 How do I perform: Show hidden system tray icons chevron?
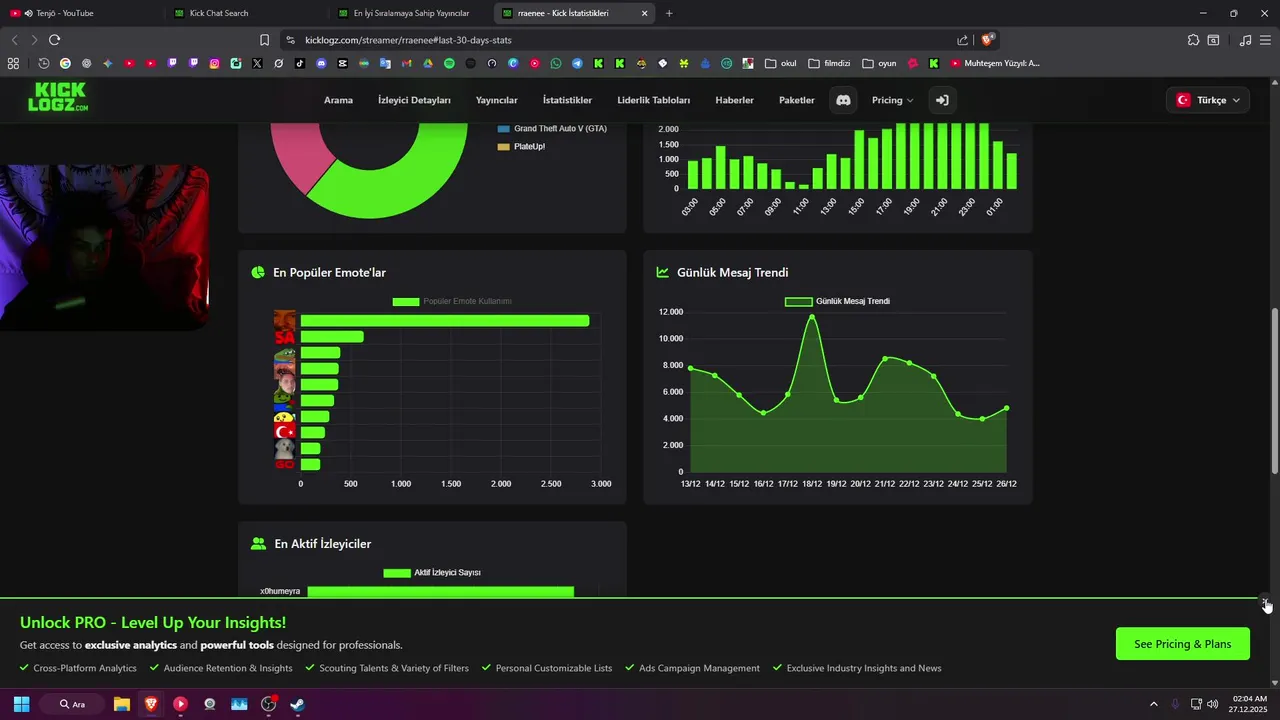click(1153, 704)
